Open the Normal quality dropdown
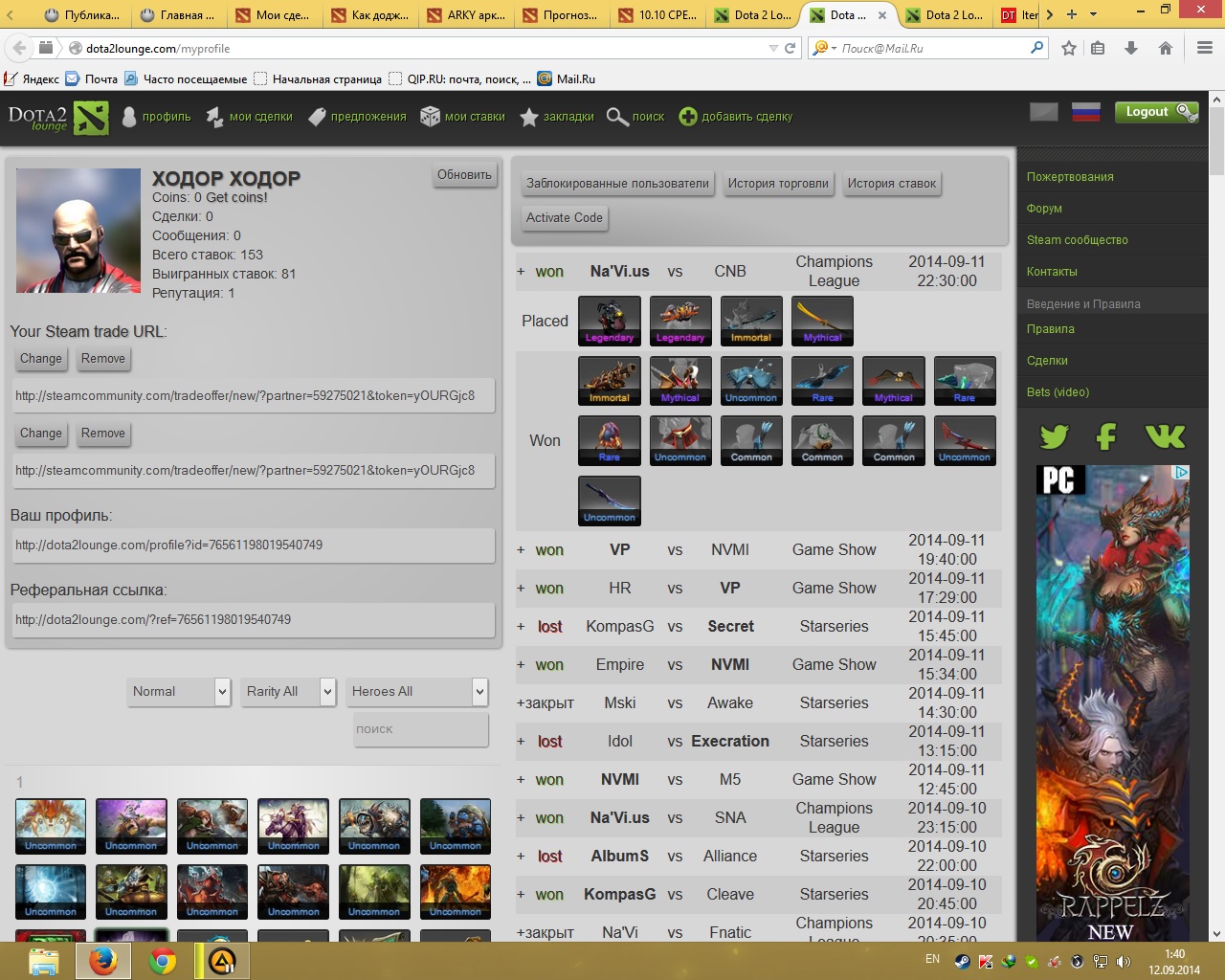Viewport: 1225px width, 980px height. pyautogui.click(x=179, y=691)
